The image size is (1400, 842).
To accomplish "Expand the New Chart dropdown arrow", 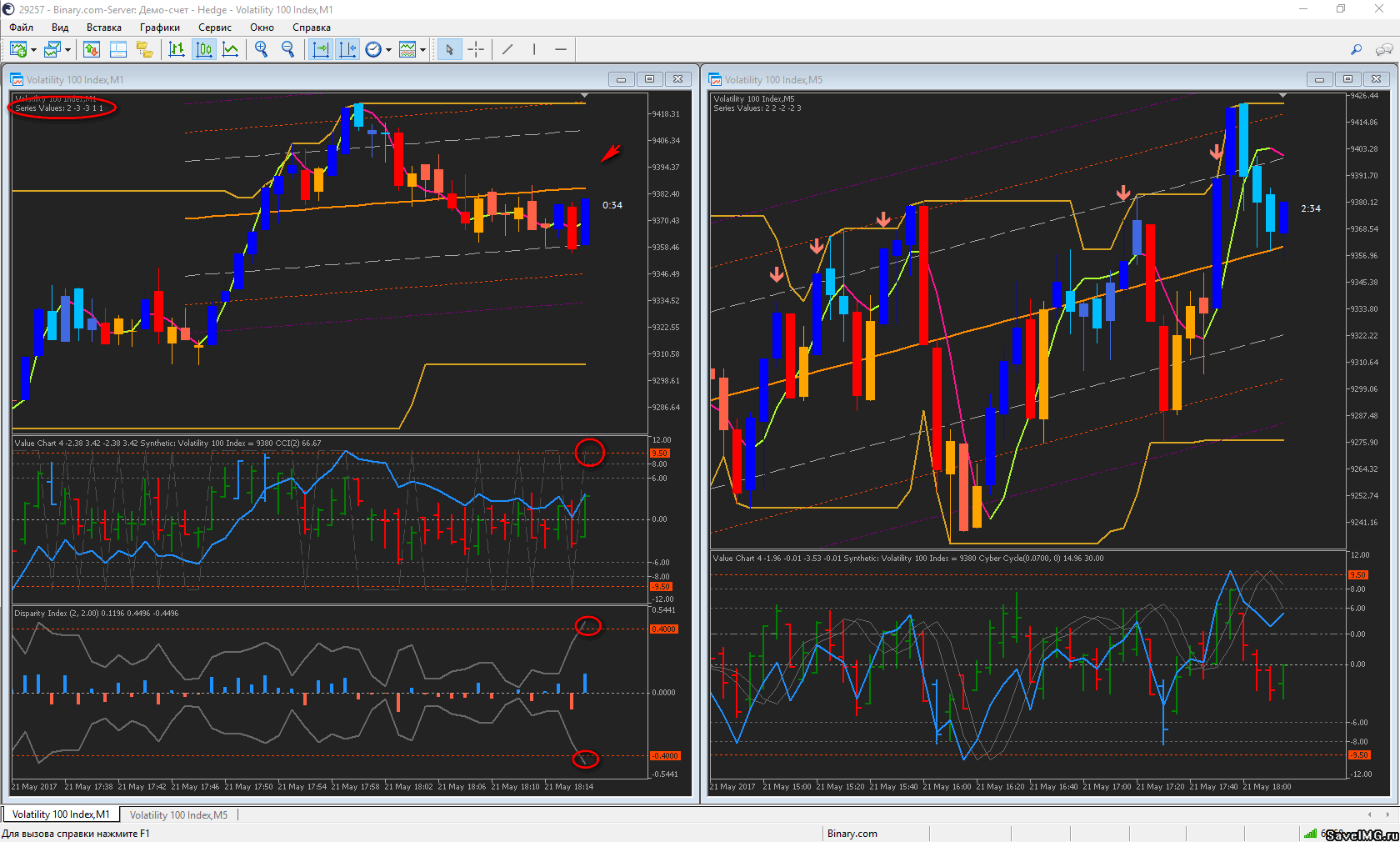I will (x=33, y=50).
